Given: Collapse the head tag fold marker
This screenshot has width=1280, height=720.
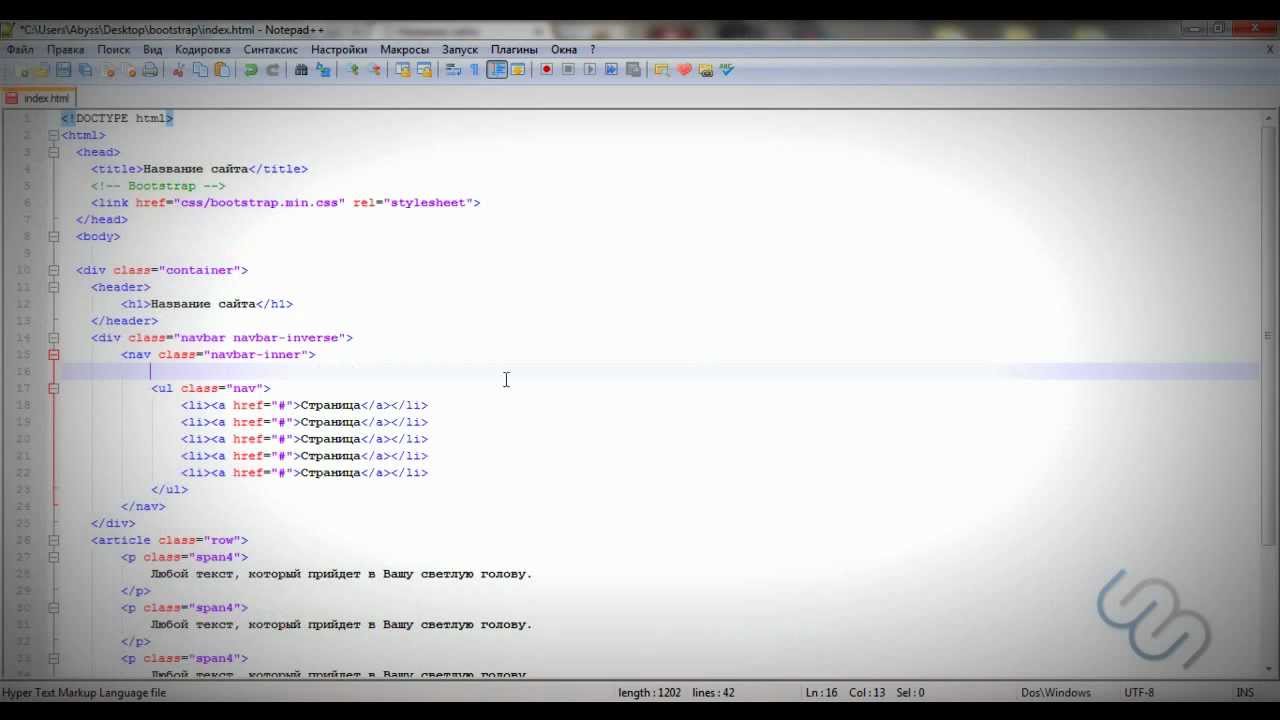Looking at the screenshot, I should (x=54, y=152).
